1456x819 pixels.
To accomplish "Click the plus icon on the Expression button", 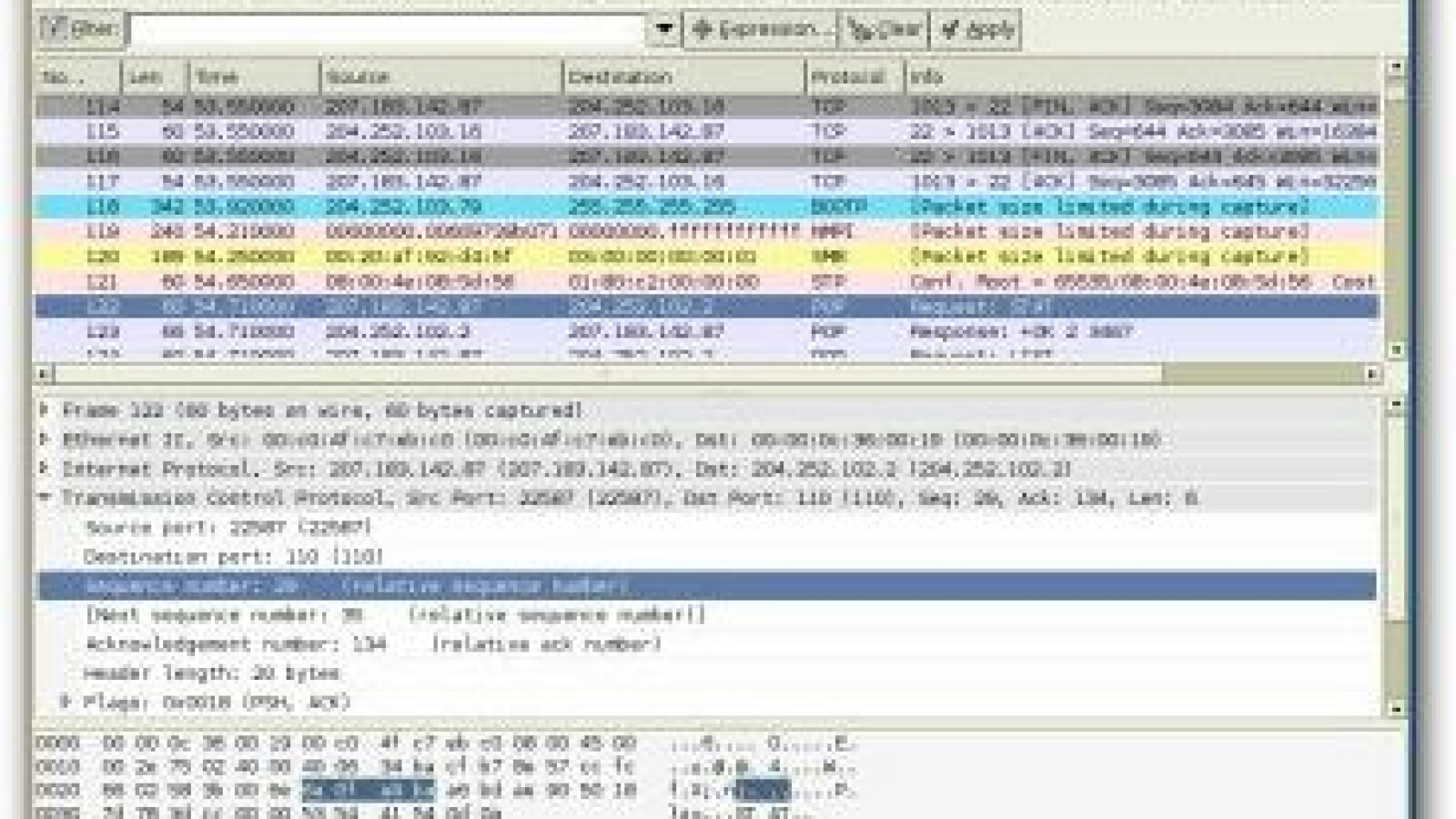I will point(702,28).
